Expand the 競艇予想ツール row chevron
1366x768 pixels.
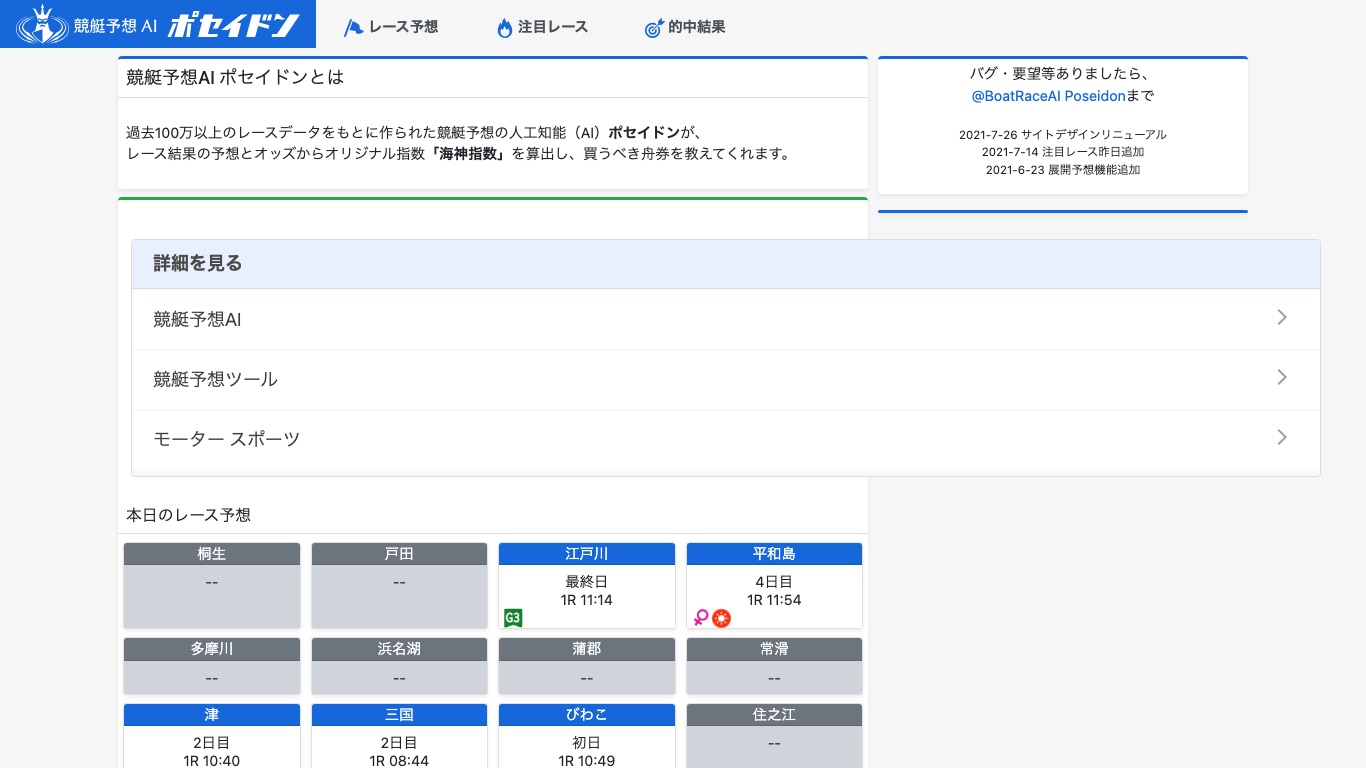tap(1282, 377)
